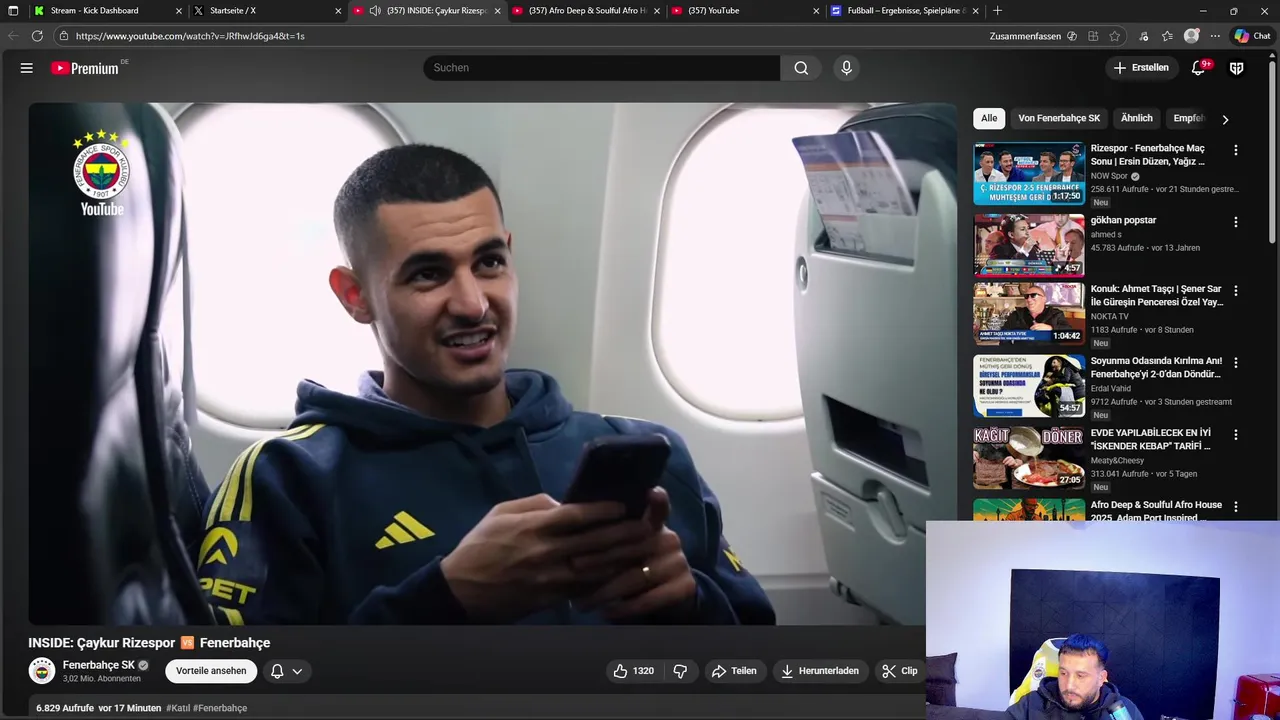Expand the notification preference chevron
Image resolution: width=1280 pixels, height=720 pixels.
[297, 671]
